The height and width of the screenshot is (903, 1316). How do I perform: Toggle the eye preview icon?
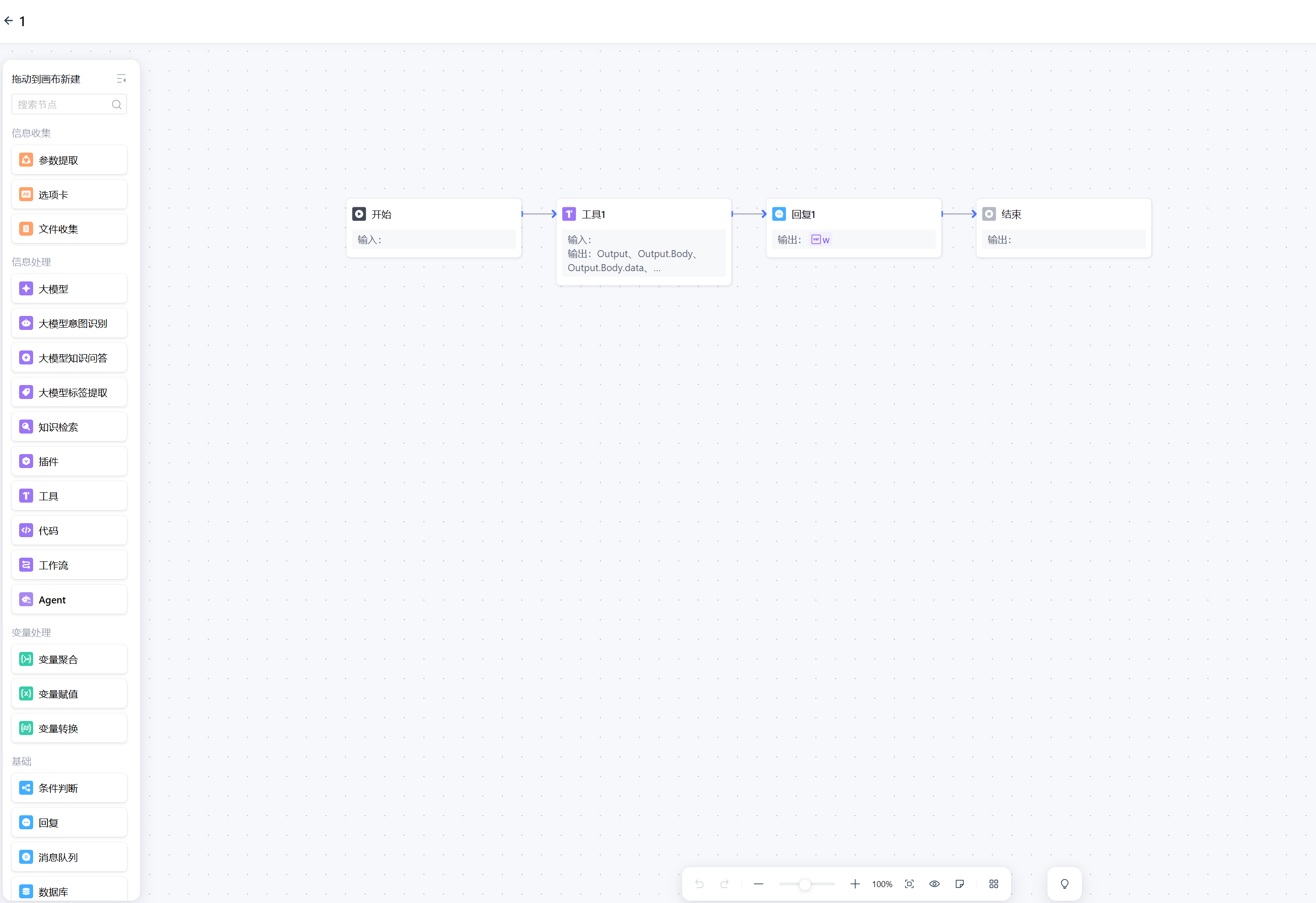click(934, 884)
